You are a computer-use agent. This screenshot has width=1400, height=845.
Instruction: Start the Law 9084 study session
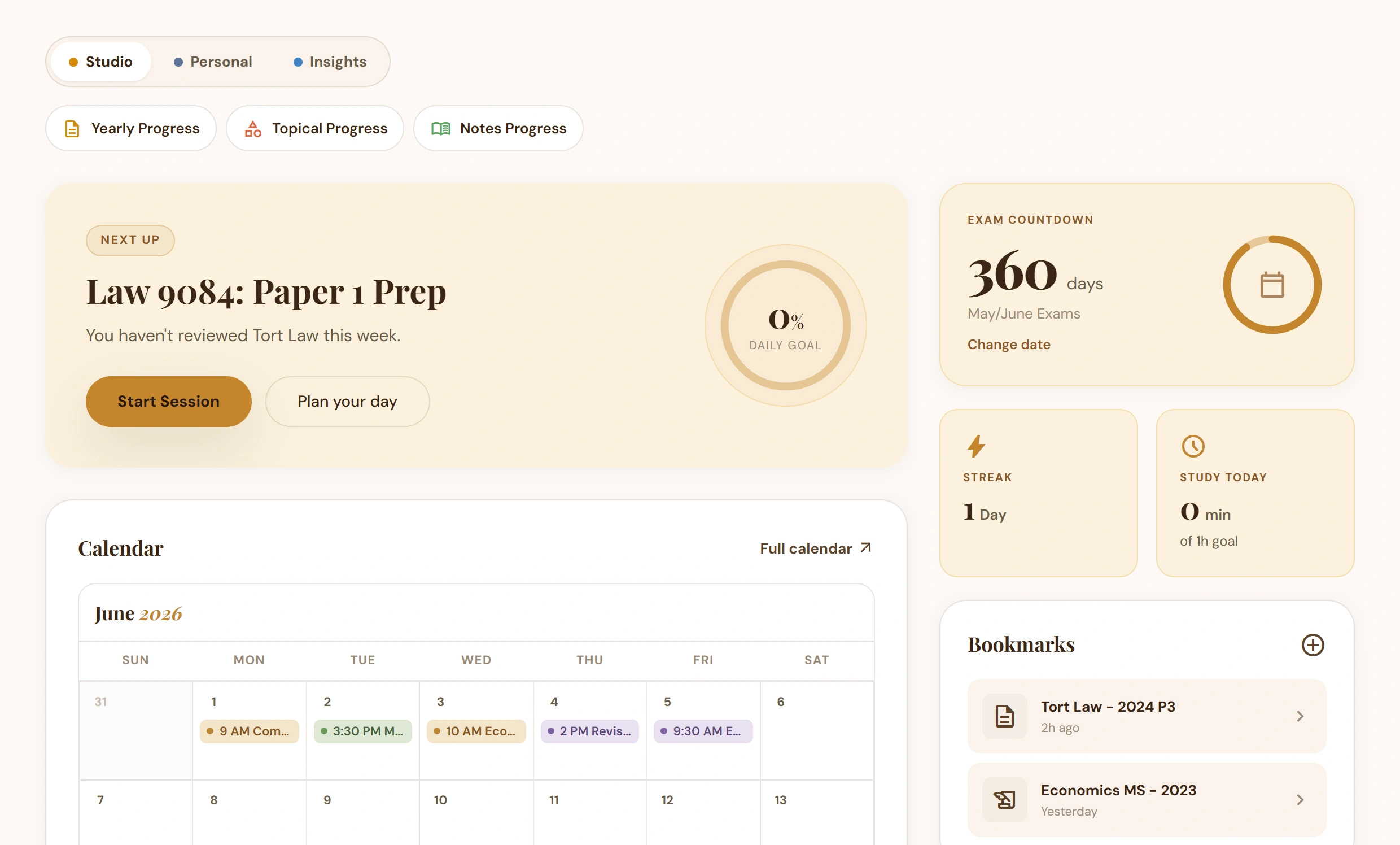[169, 402]
